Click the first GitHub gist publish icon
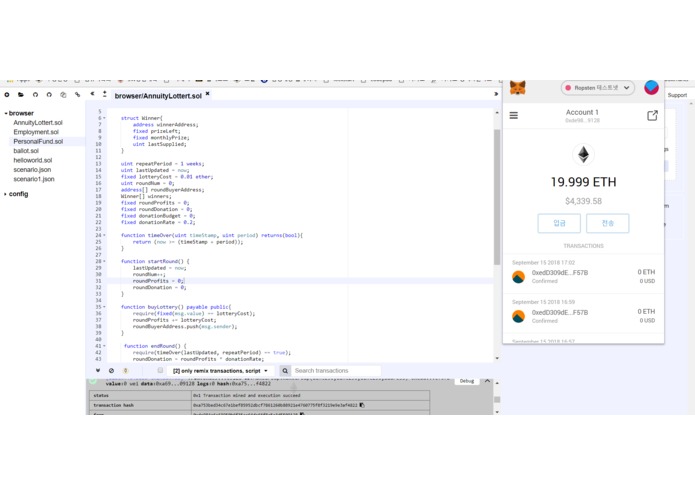Viewport: 695px width, 494px height. tap(35, 94)
